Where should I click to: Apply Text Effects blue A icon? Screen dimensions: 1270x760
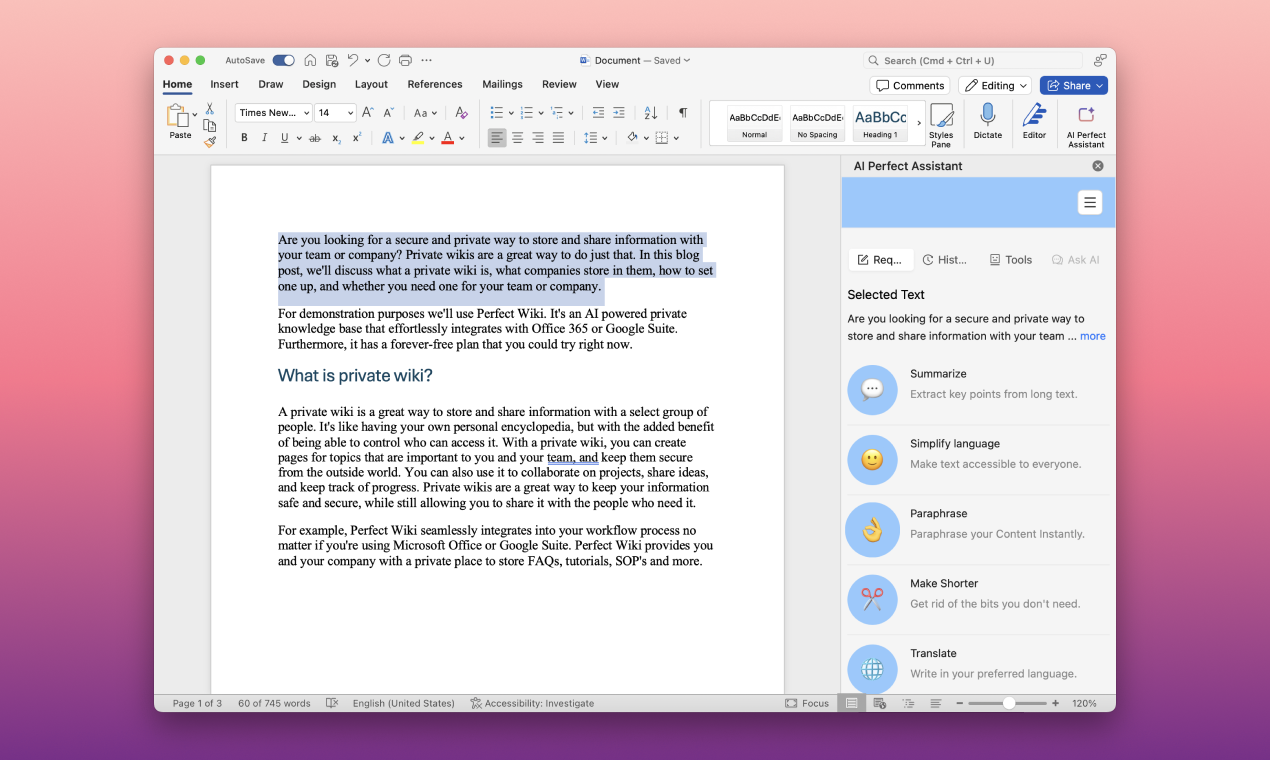point(387,138)
